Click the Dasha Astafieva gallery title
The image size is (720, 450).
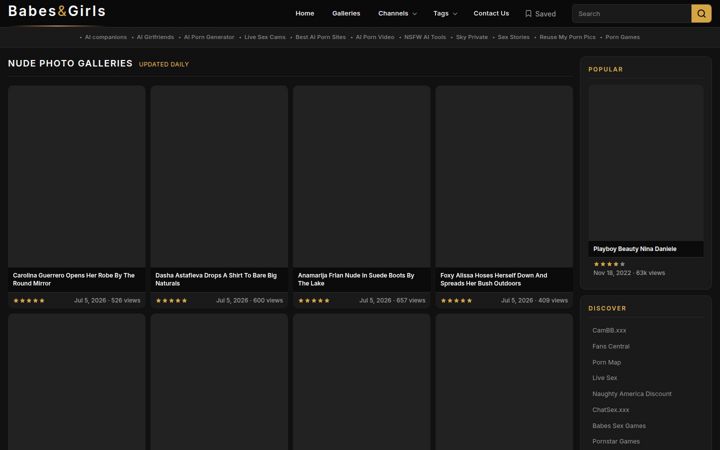pyautogui.click(x=216, y=279)
